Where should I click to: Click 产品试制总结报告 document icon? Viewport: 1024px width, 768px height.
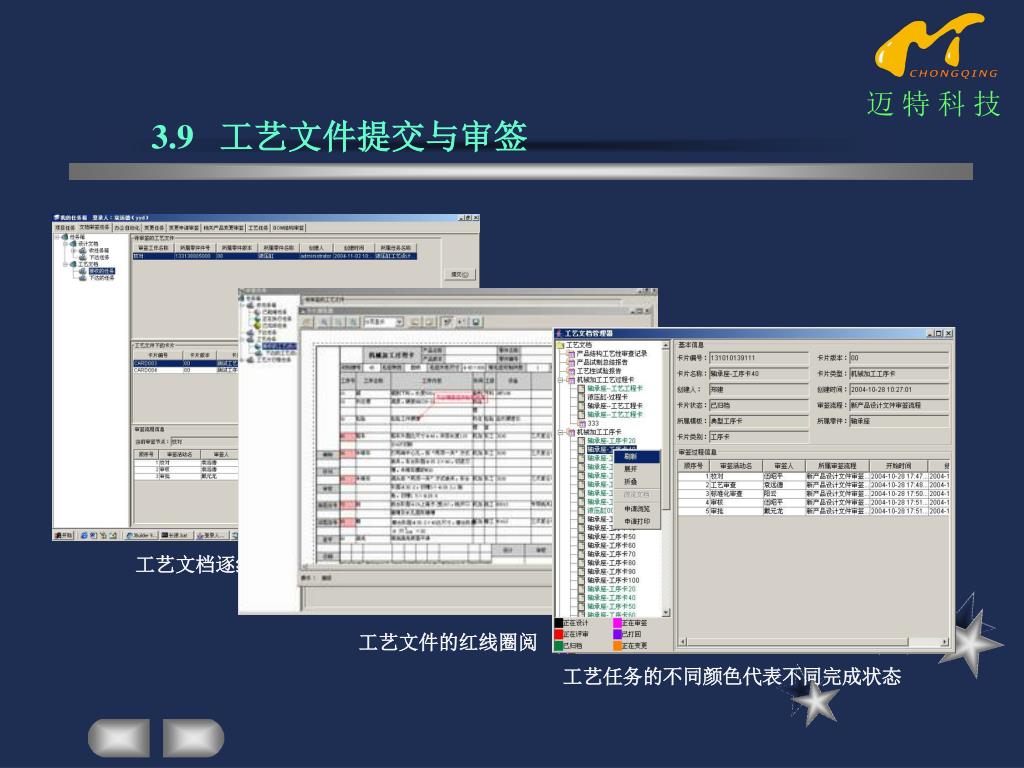571,362
